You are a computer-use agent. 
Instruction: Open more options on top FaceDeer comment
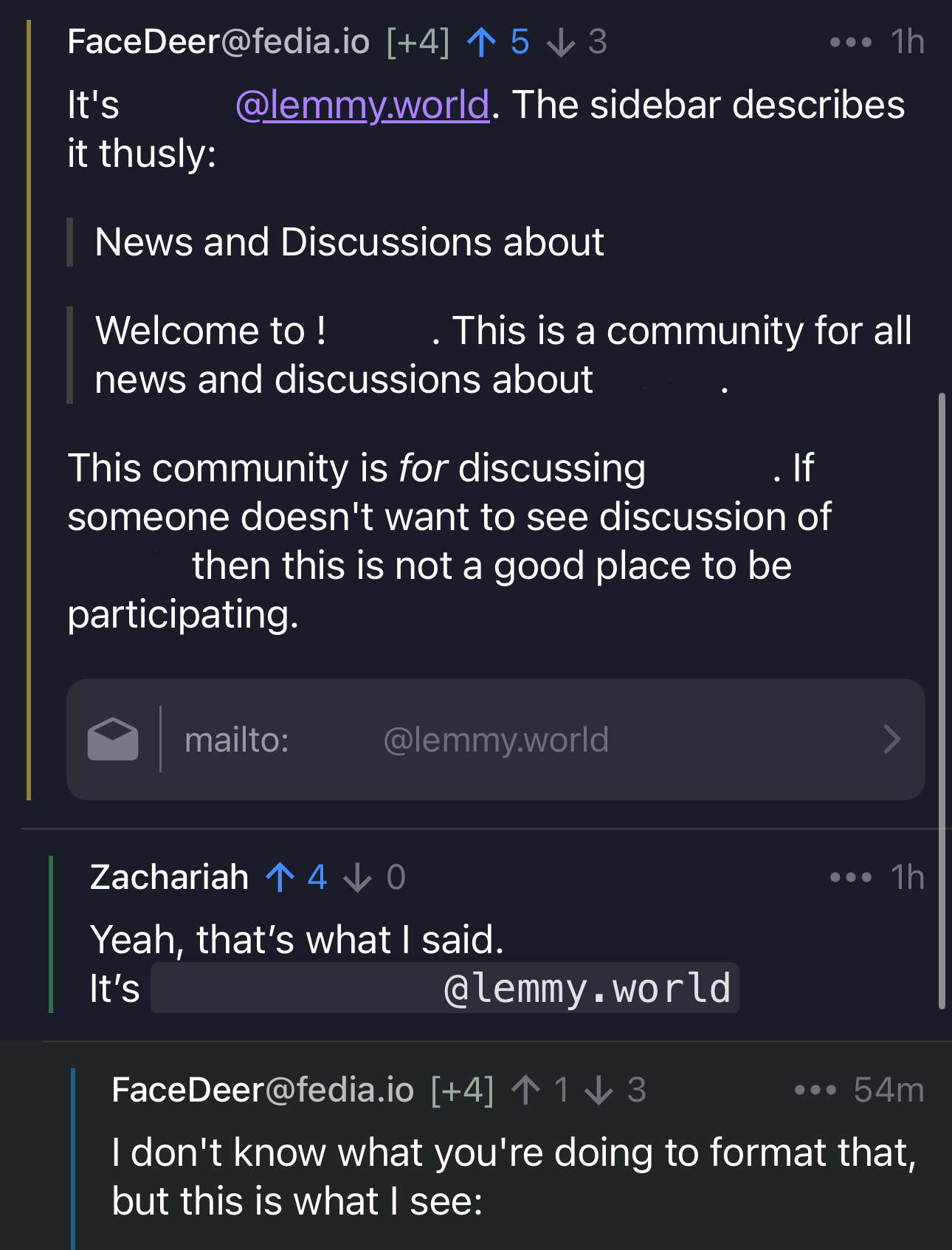[850, 42]
